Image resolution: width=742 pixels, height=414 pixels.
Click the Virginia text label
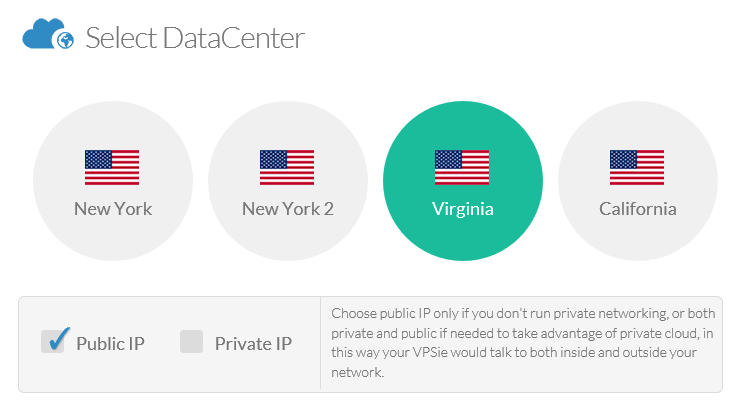pos(463,209)
